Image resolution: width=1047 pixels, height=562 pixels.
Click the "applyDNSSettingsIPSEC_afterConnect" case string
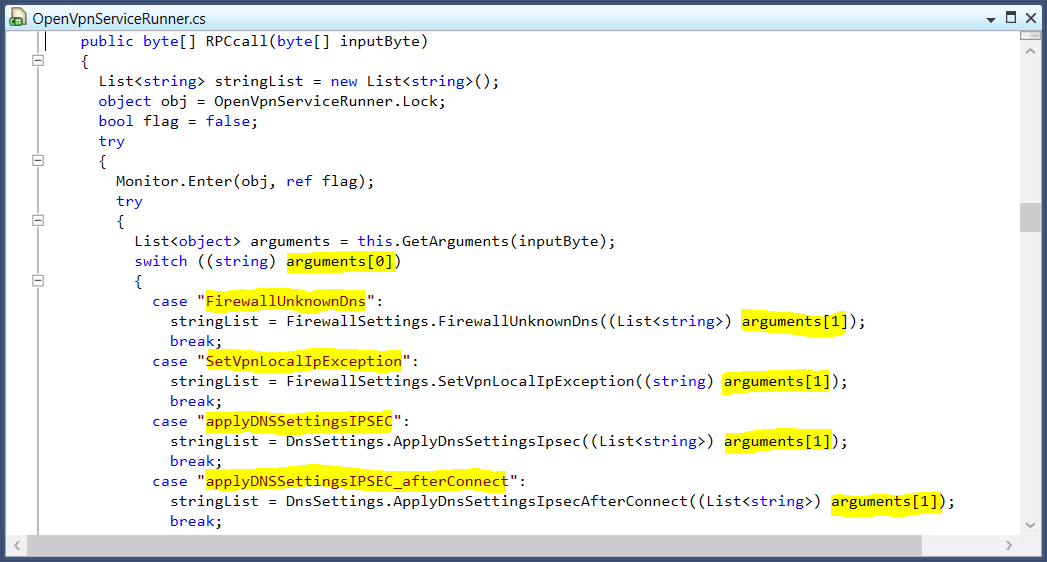tap(357, 482)
